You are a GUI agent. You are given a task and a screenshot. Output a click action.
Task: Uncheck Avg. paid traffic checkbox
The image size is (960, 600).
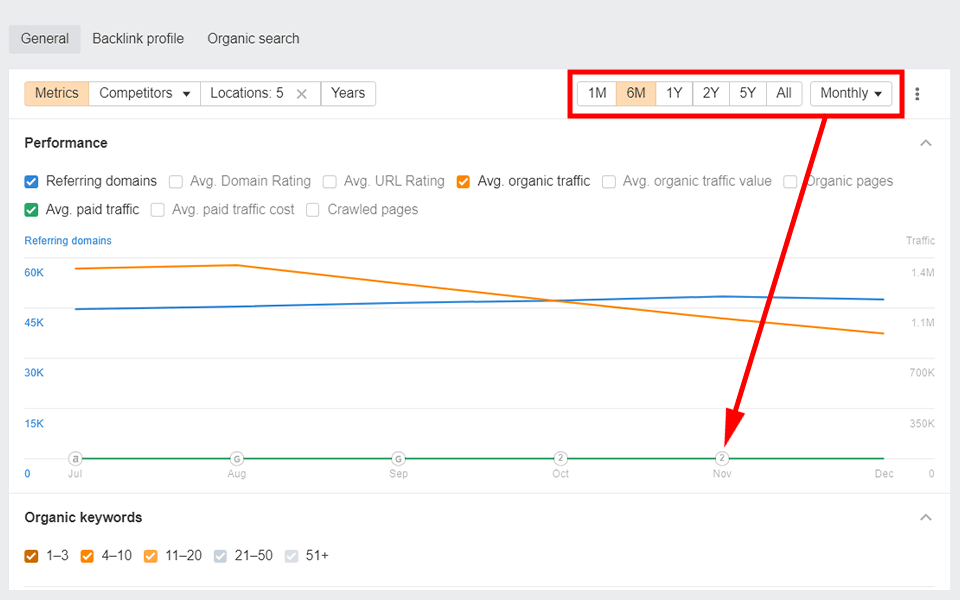[31, 210]
